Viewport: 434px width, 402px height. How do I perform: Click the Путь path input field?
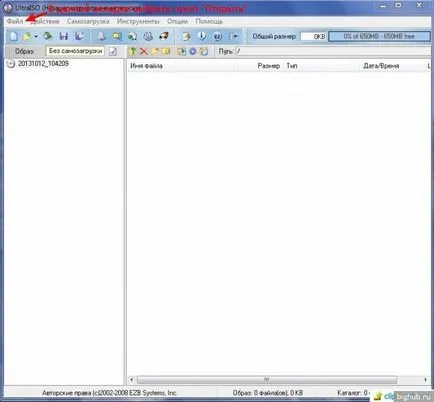333,51
